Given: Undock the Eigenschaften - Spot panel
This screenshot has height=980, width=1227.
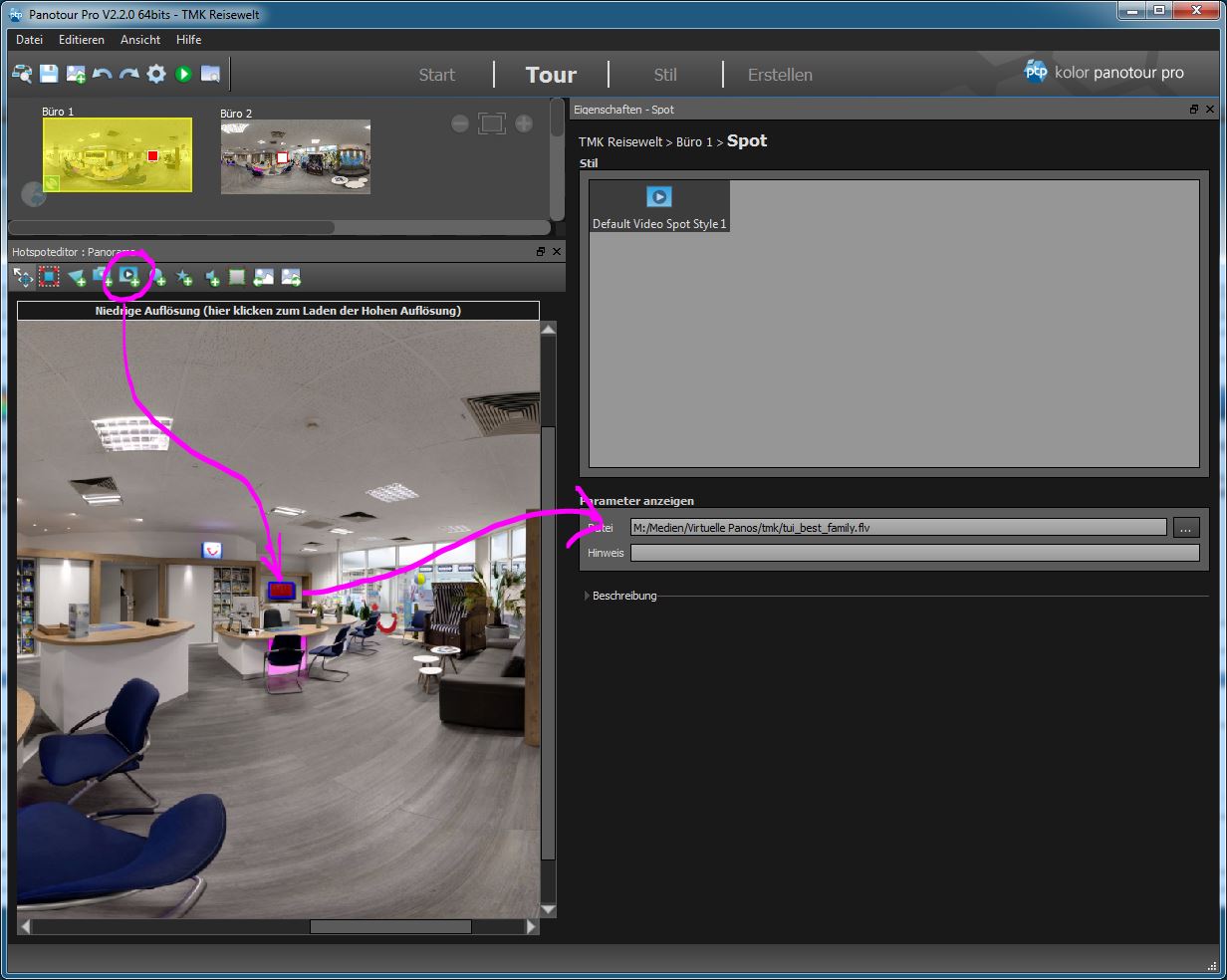Looking at the screenshot, I should click(x=1194, y=110).
